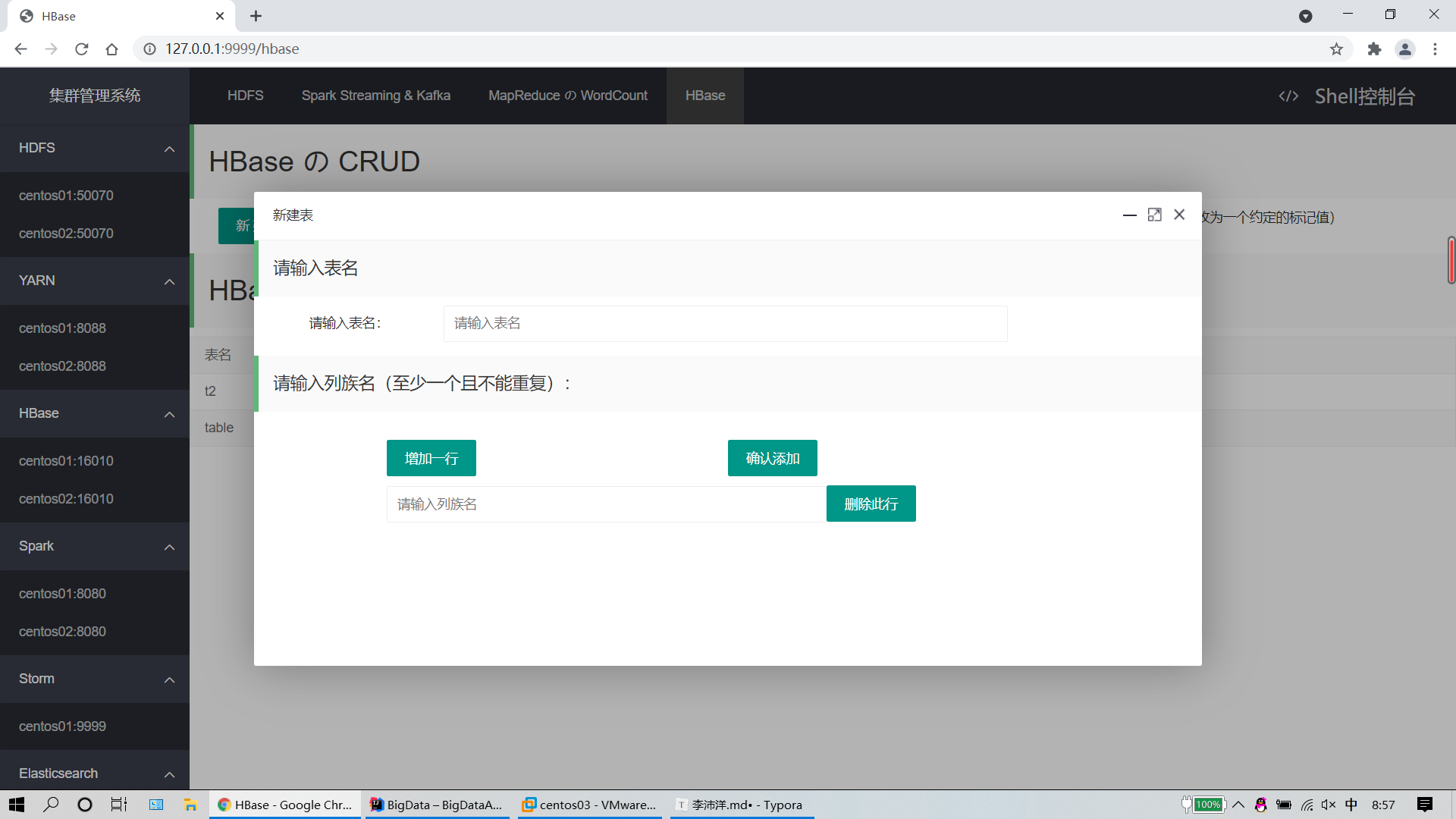Screen dimensions: 1456x819
Task: Click the 删除此行 button
Action: pos(871,504)
